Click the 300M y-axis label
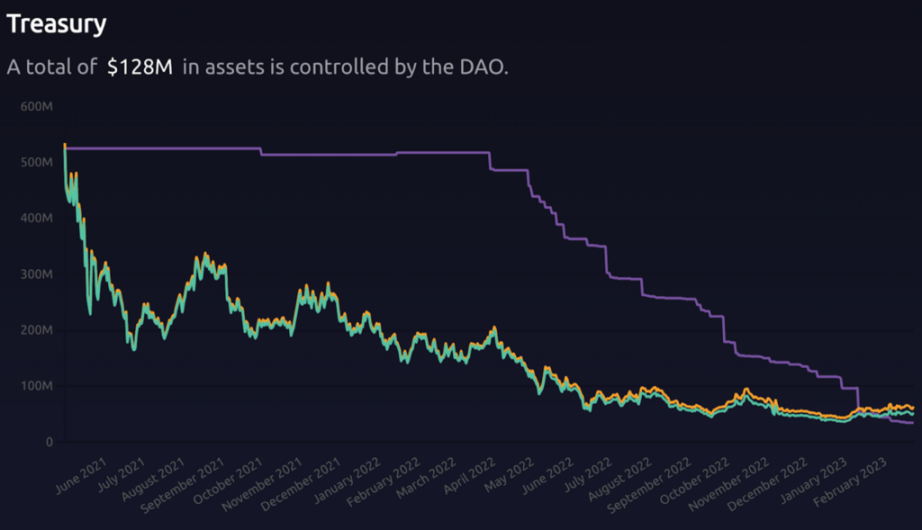The image size is (922, 530). (x=36, y=274)
